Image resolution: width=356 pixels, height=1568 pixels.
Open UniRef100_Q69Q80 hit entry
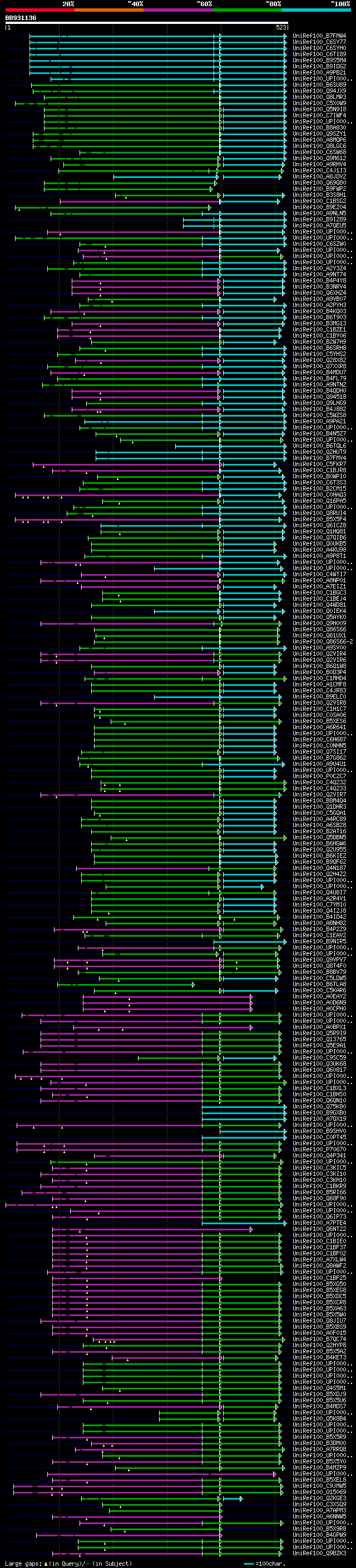319,182
